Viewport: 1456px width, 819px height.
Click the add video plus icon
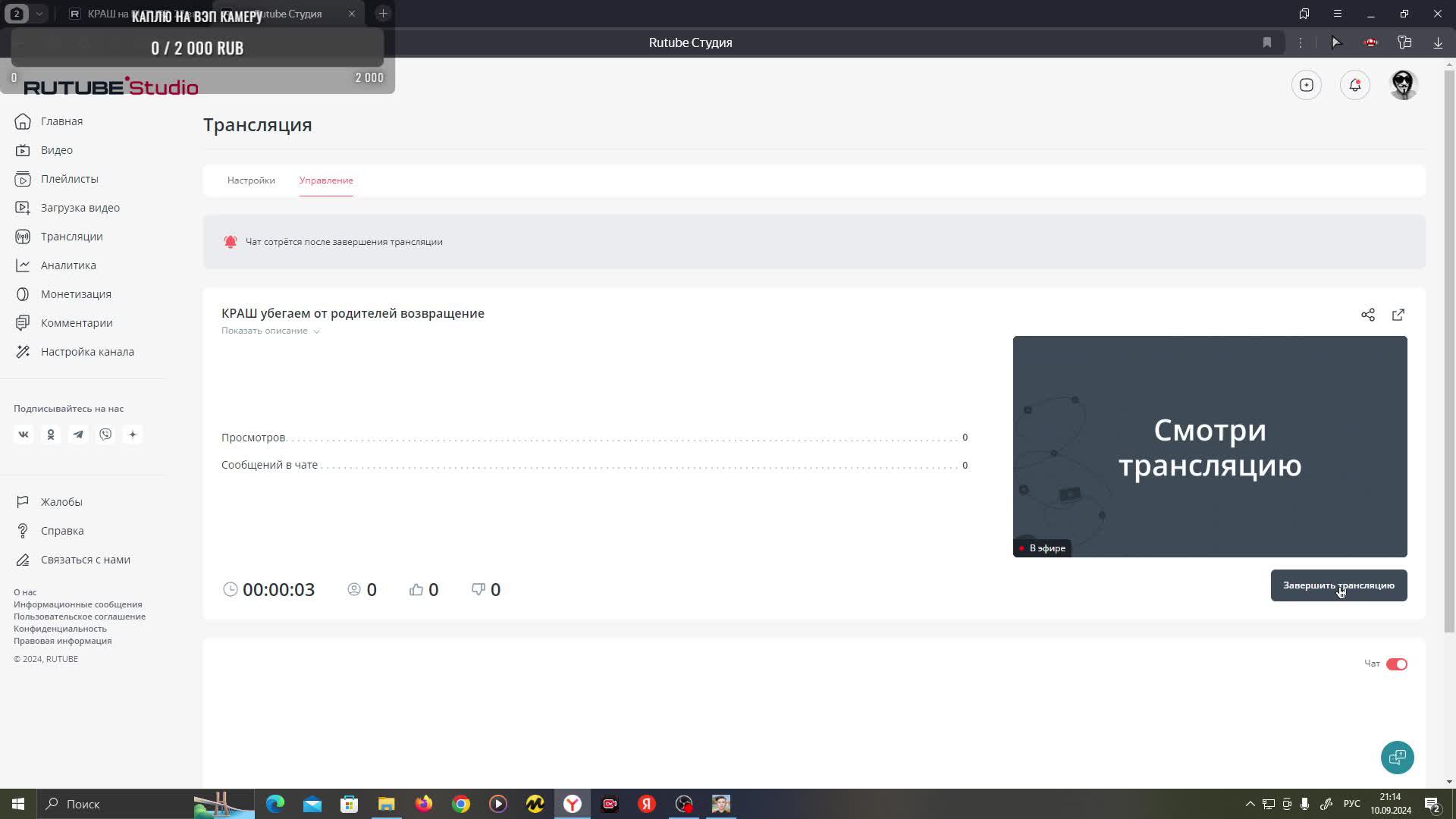1307,85
